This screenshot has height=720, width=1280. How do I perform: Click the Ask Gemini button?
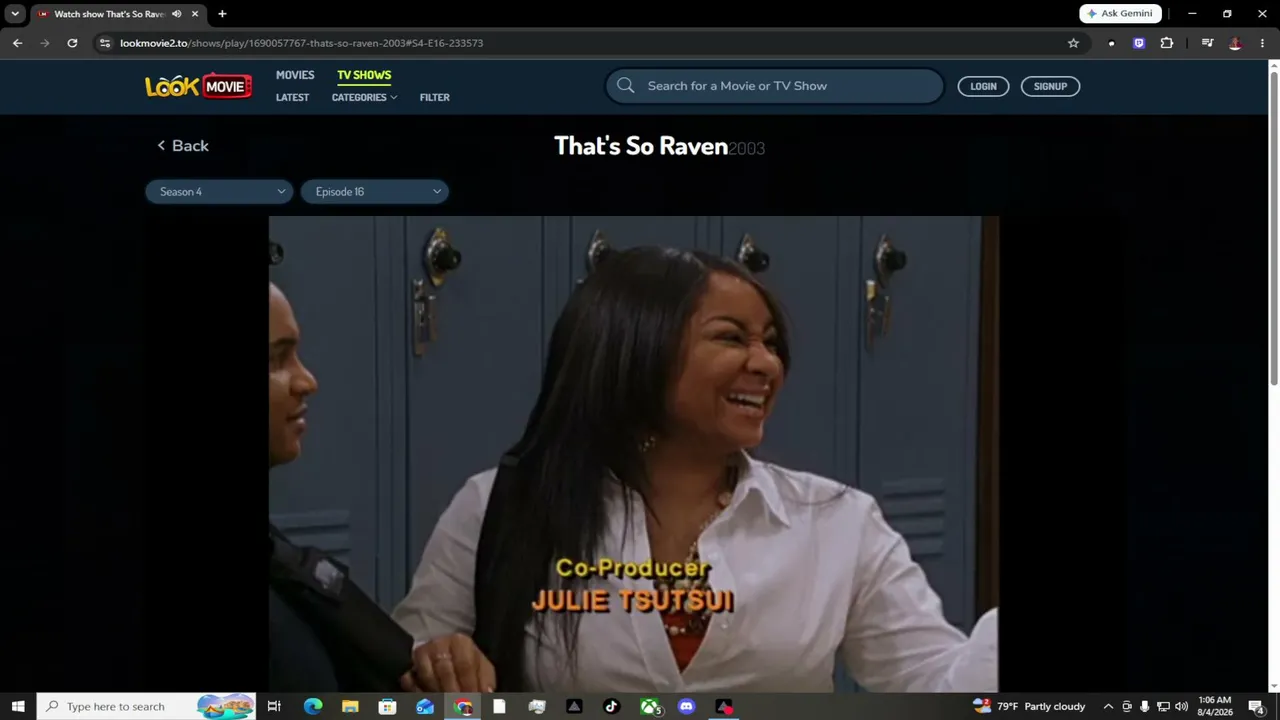point(1120,14)
